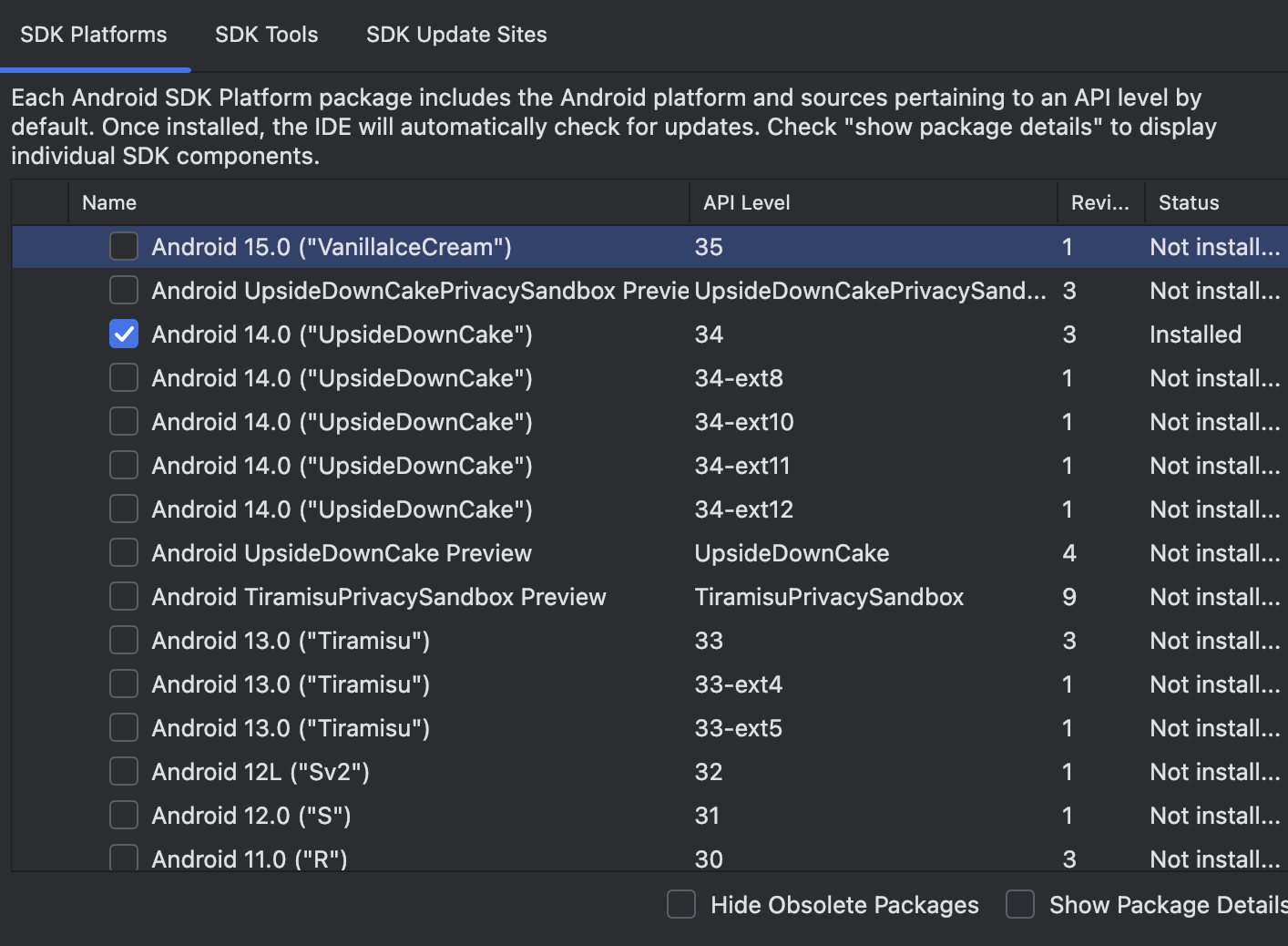Click the Revision column header
The width and height of the screenshot is (1288, 946).
click(1100, 202)
